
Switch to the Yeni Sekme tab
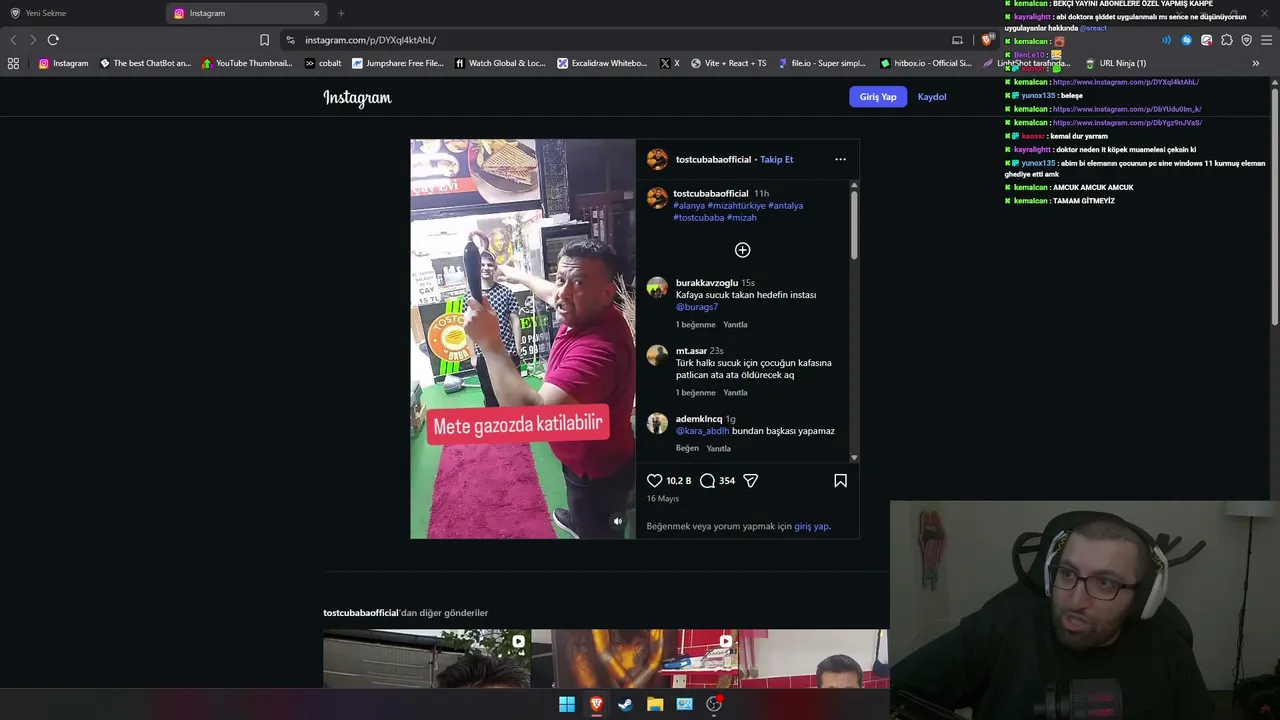coord(84,13)
